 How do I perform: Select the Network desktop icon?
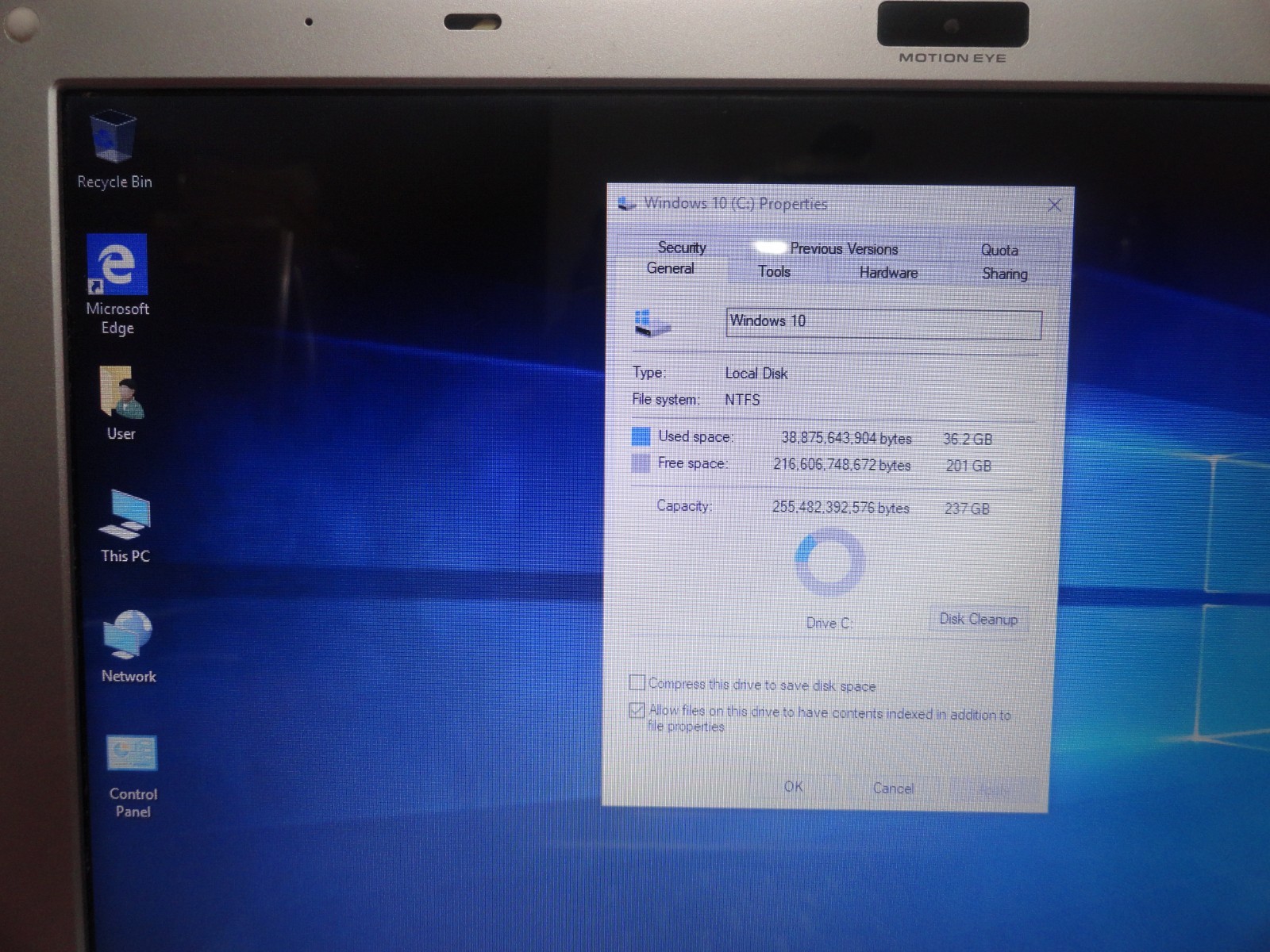point(128,647)
